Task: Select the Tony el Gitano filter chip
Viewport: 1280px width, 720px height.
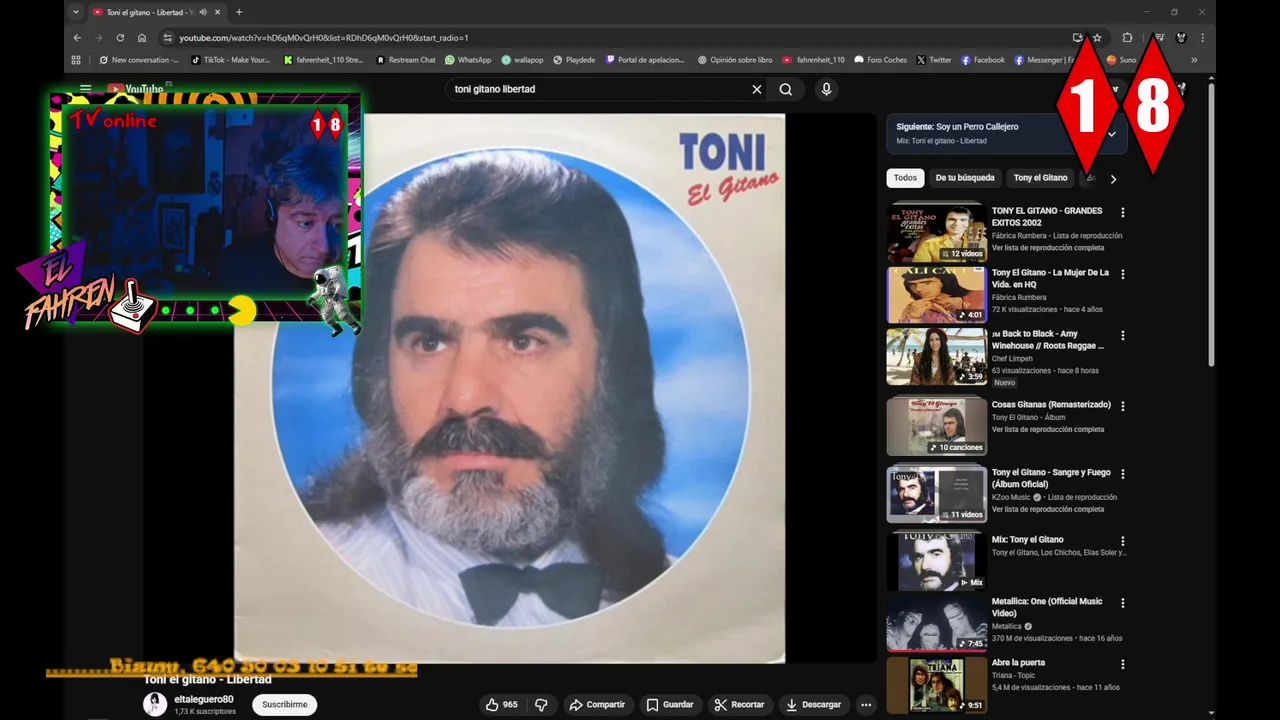Action: pyautogui.click(x=1040, y=178)
